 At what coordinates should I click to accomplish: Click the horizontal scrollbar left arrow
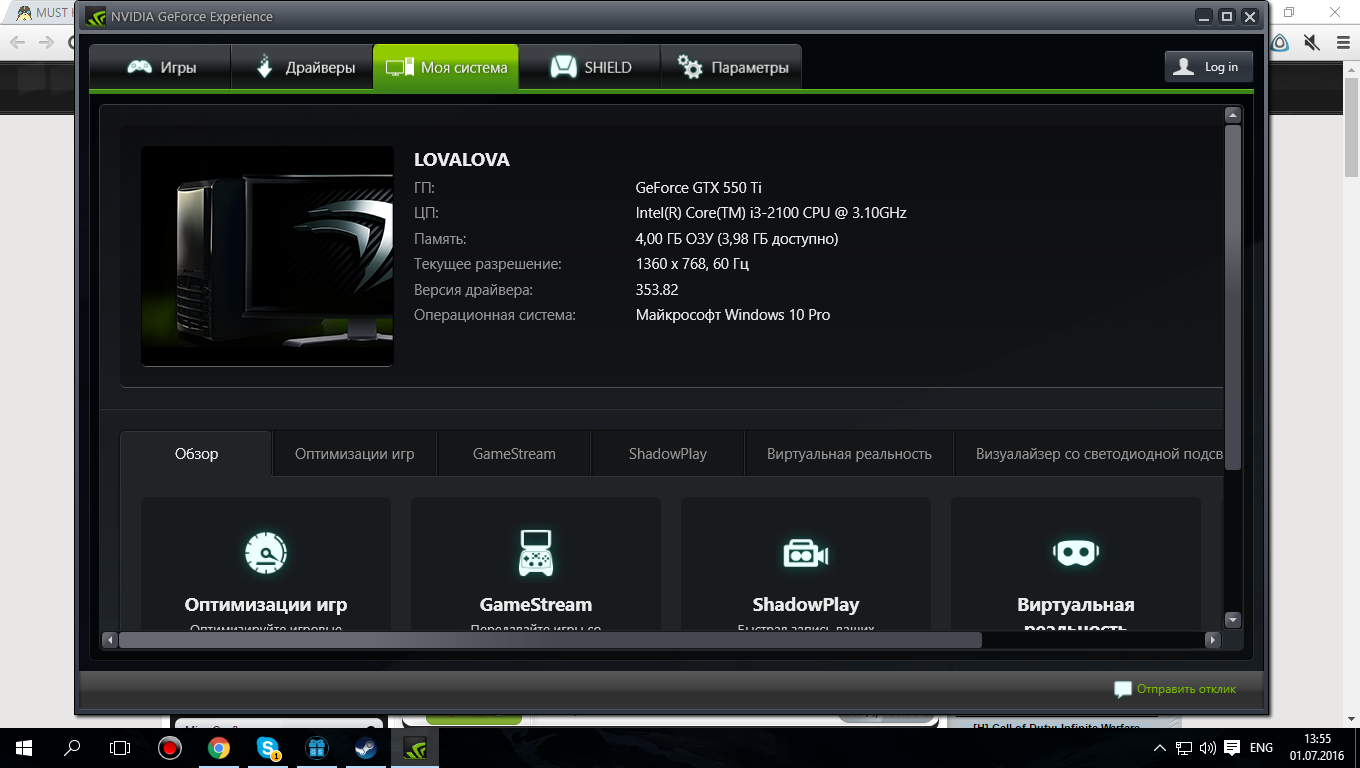point(110,640)
